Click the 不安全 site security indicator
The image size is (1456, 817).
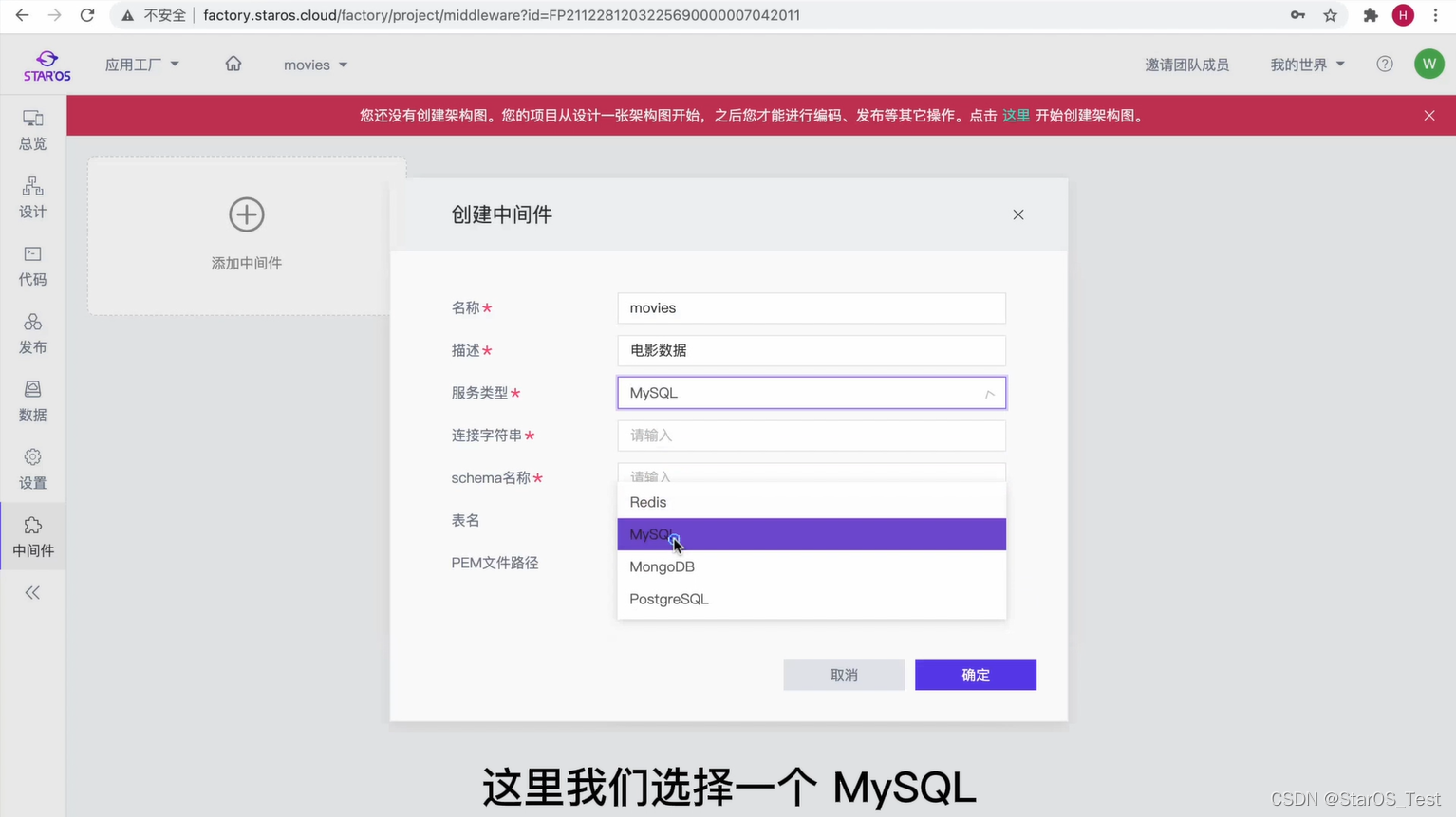click(154, 15)
